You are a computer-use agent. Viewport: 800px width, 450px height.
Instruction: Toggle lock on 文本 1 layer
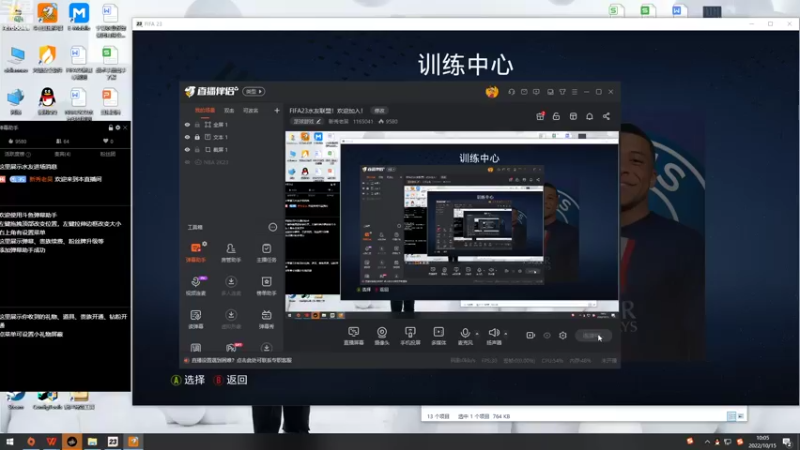(x=197, y=137)
